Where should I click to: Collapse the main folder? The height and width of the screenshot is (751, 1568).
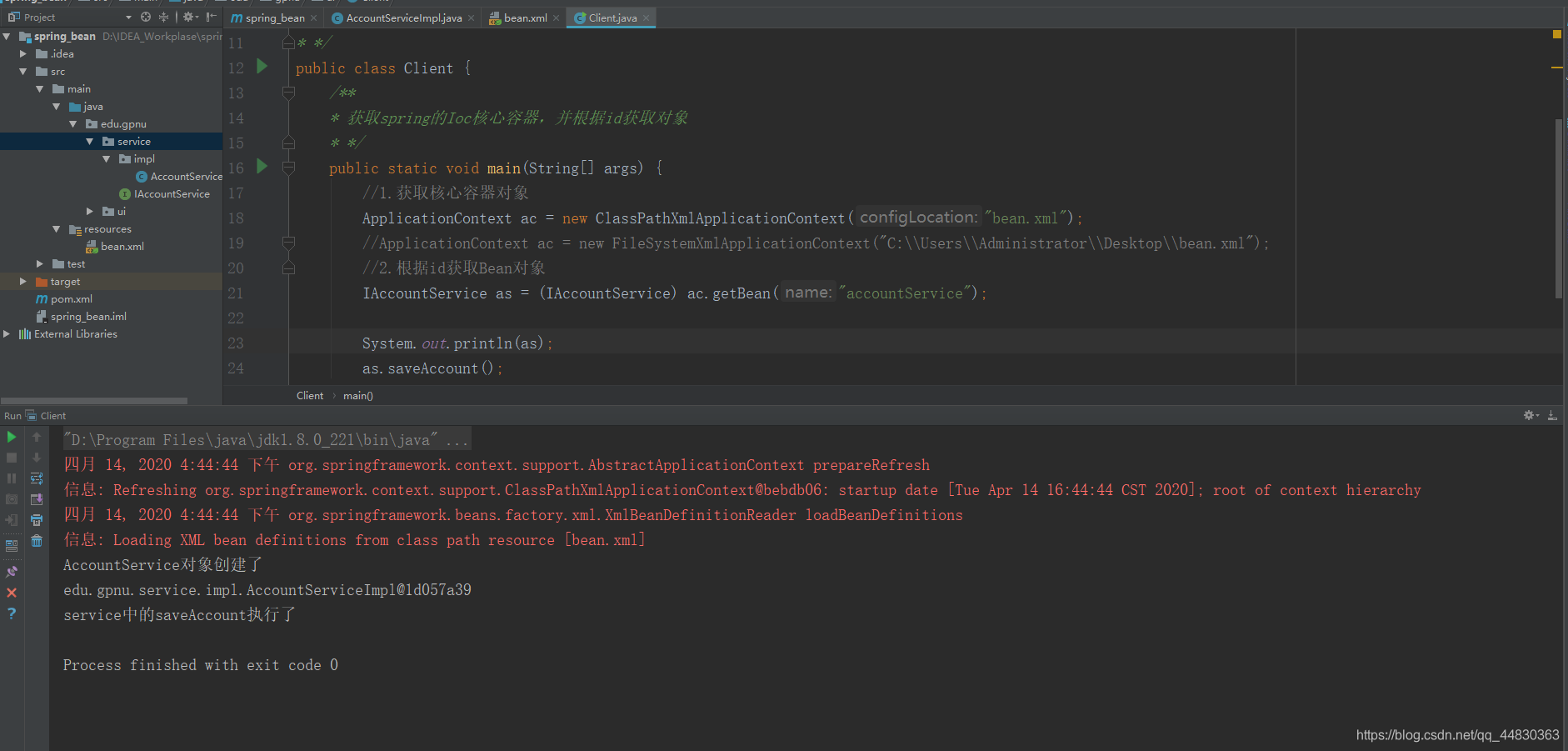tap(40, 88)
